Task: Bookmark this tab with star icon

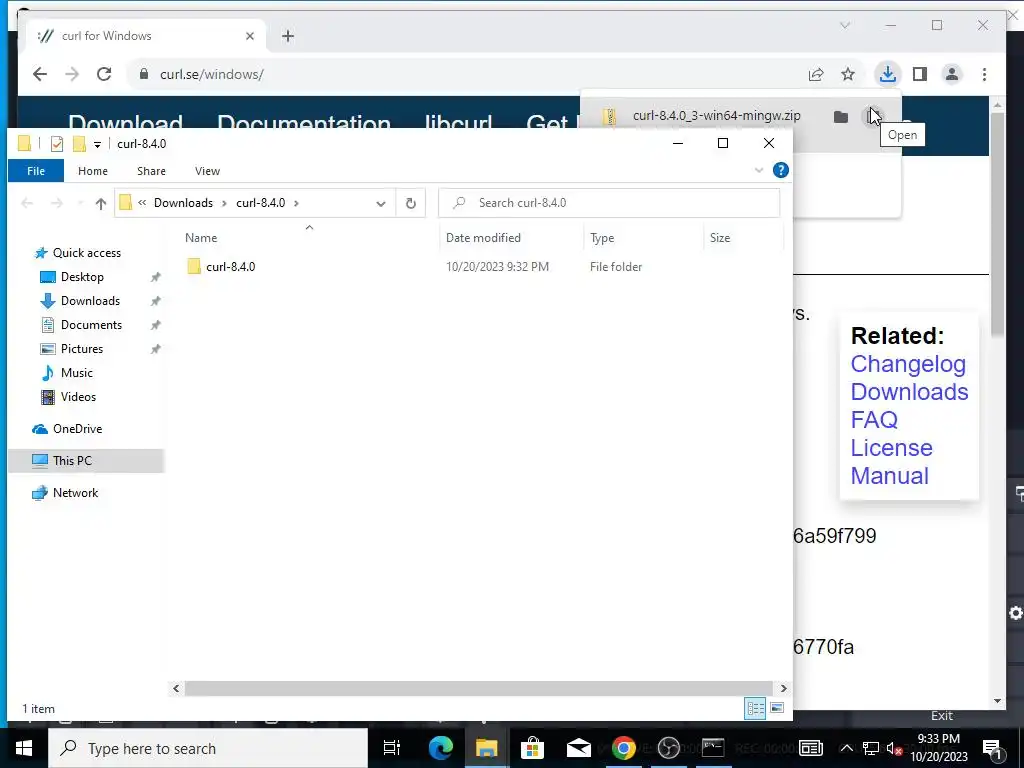Action: point(848,74)
